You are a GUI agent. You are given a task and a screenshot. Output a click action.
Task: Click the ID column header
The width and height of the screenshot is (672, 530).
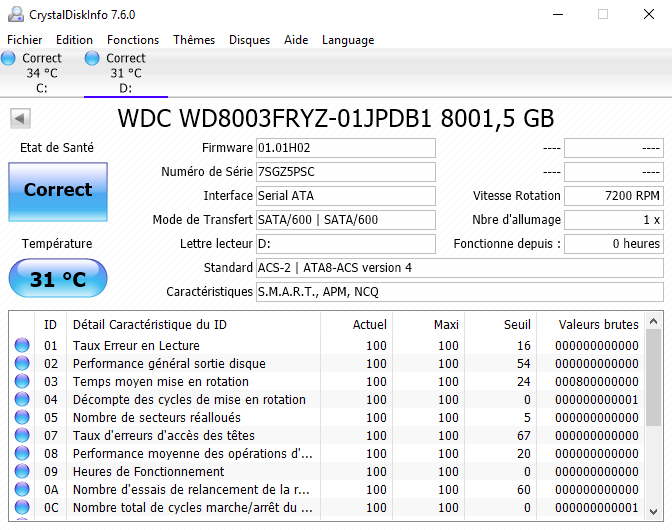click(50, 325)
